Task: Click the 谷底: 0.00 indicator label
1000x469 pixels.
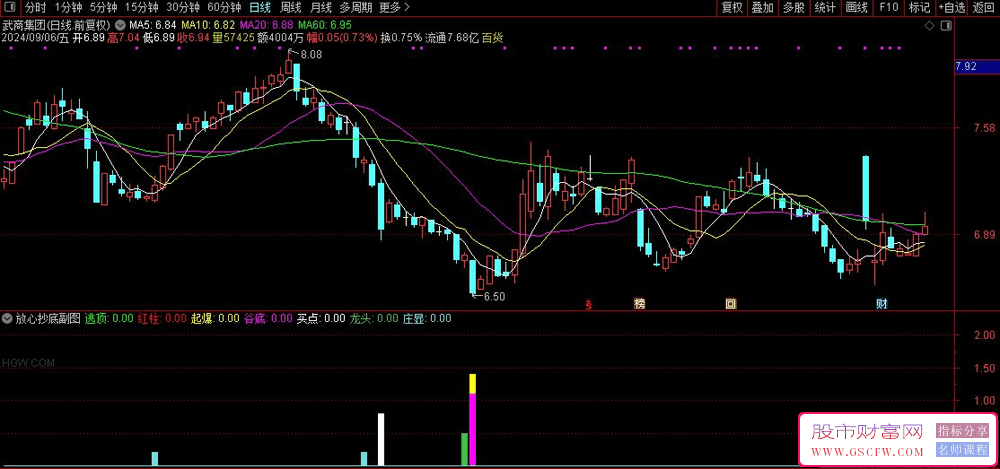Action: point(268,318)
